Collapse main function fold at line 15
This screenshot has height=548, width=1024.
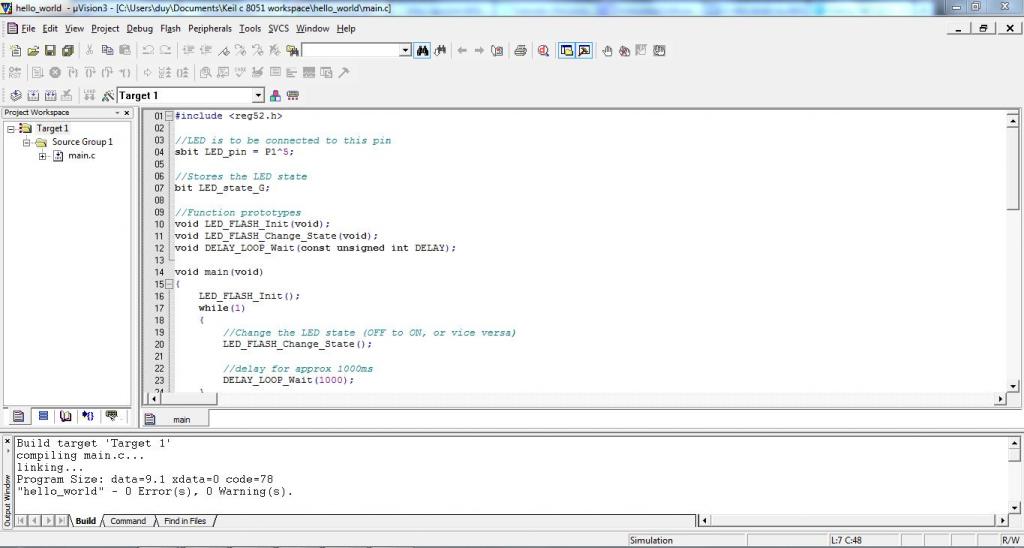(x=170, y=284)
